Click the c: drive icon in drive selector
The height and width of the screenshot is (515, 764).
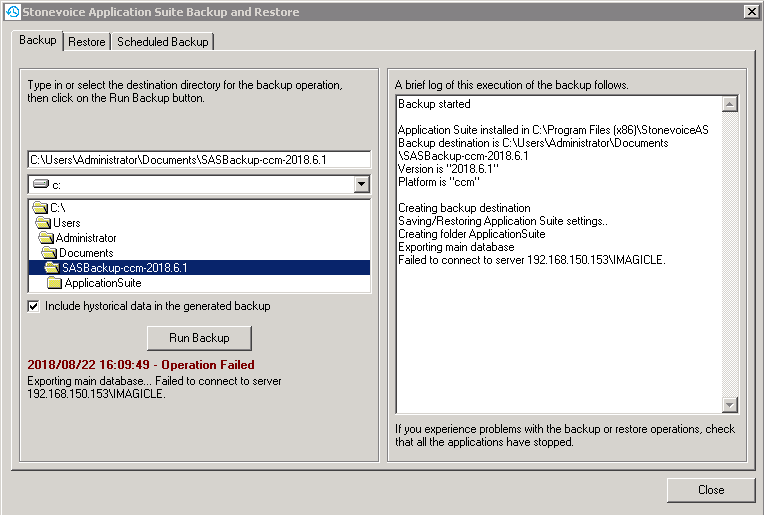41,186
